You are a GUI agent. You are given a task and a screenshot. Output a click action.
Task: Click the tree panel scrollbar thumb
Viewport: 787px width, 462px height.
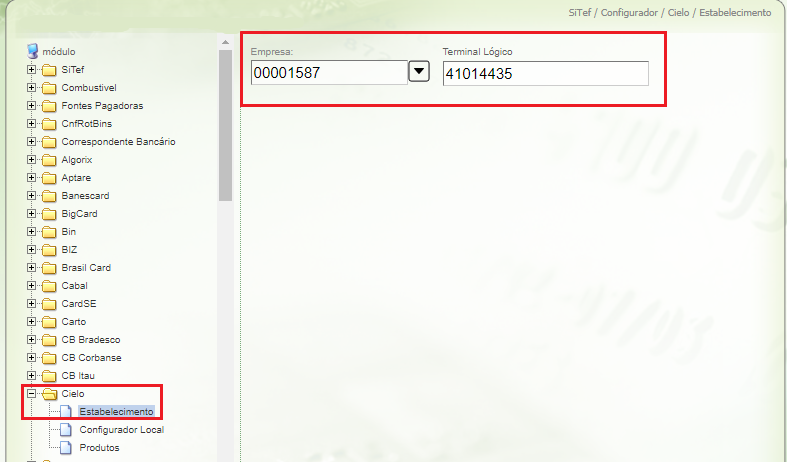point(225,126)
